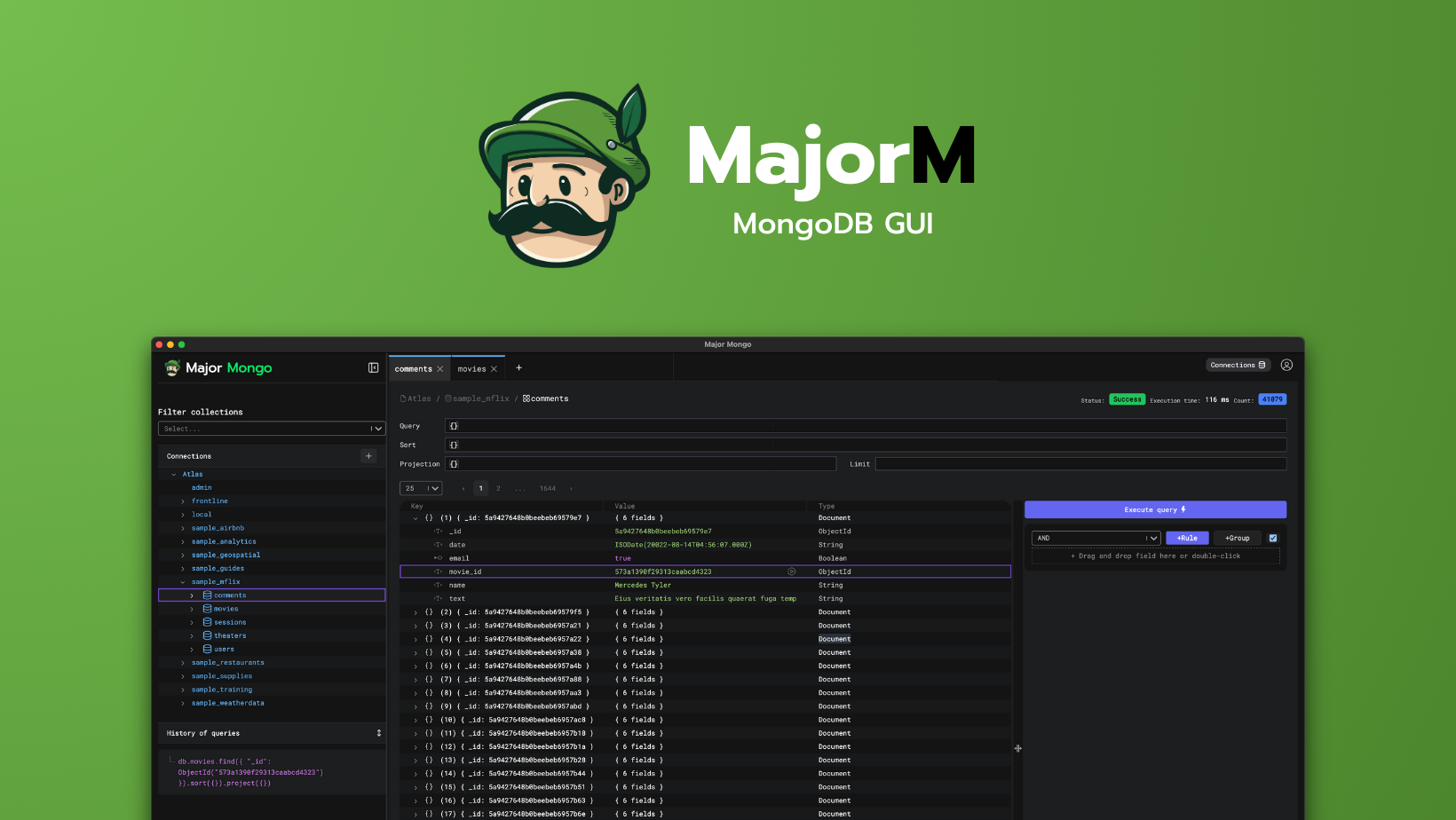Viewport: 1456px width, 820px height.
Task: Click the braces icon of document (2)
Action: coord(429,612)
